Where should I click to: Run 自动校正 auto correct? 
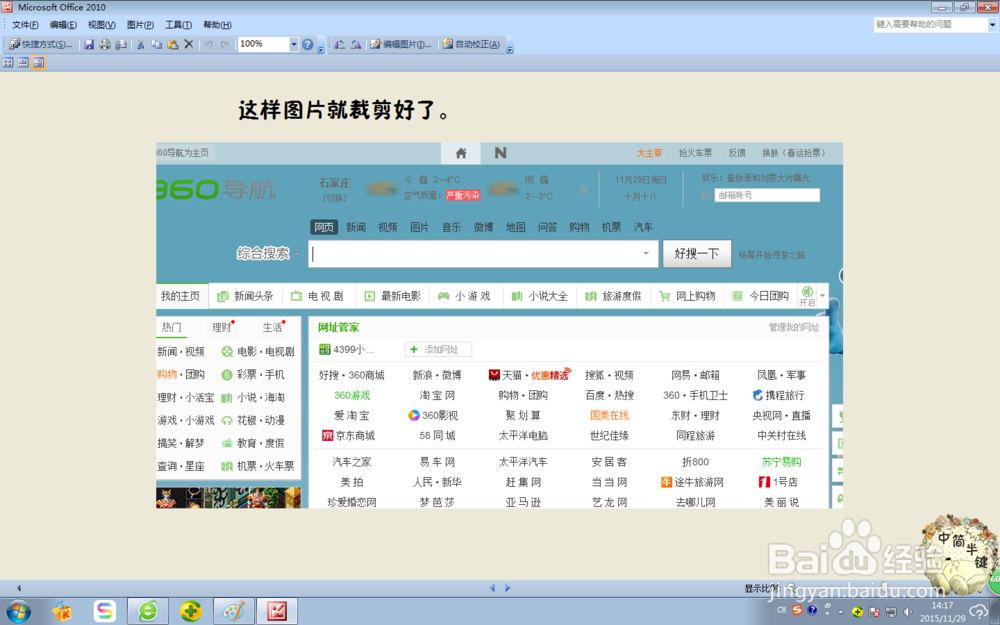(471, 44)
